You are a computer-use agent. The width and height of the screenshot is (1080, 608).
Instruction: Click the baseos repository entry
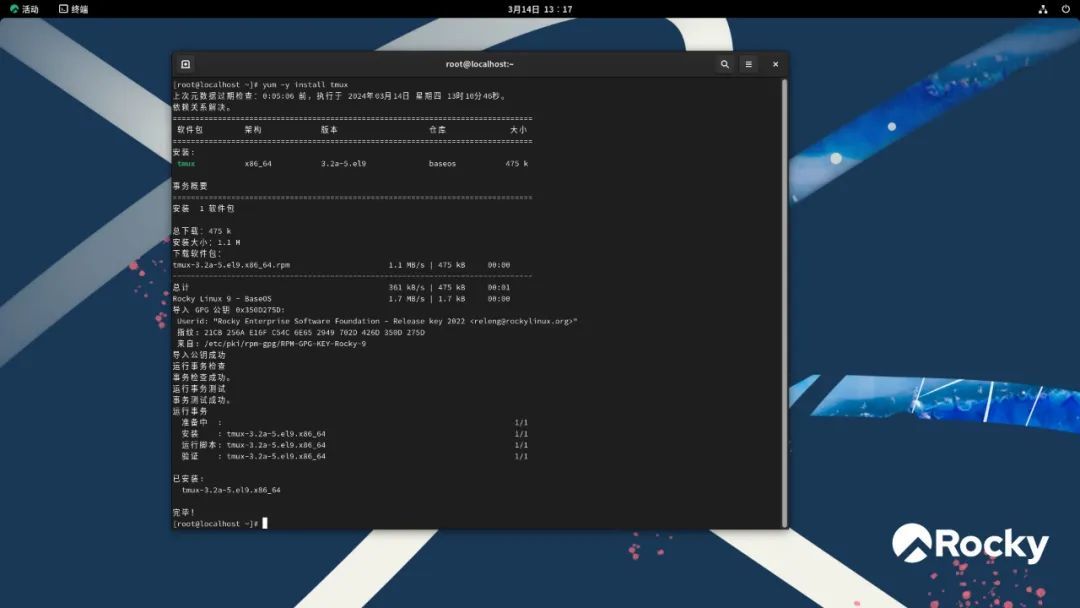coord(442,164)
